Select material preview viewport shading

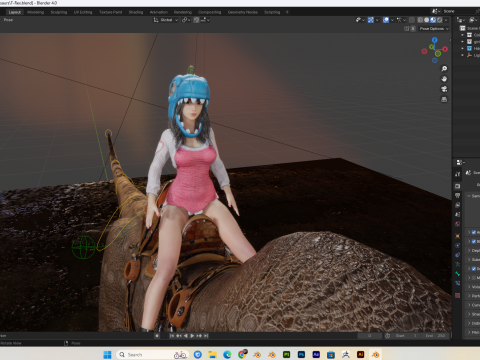tap(433, 20)
